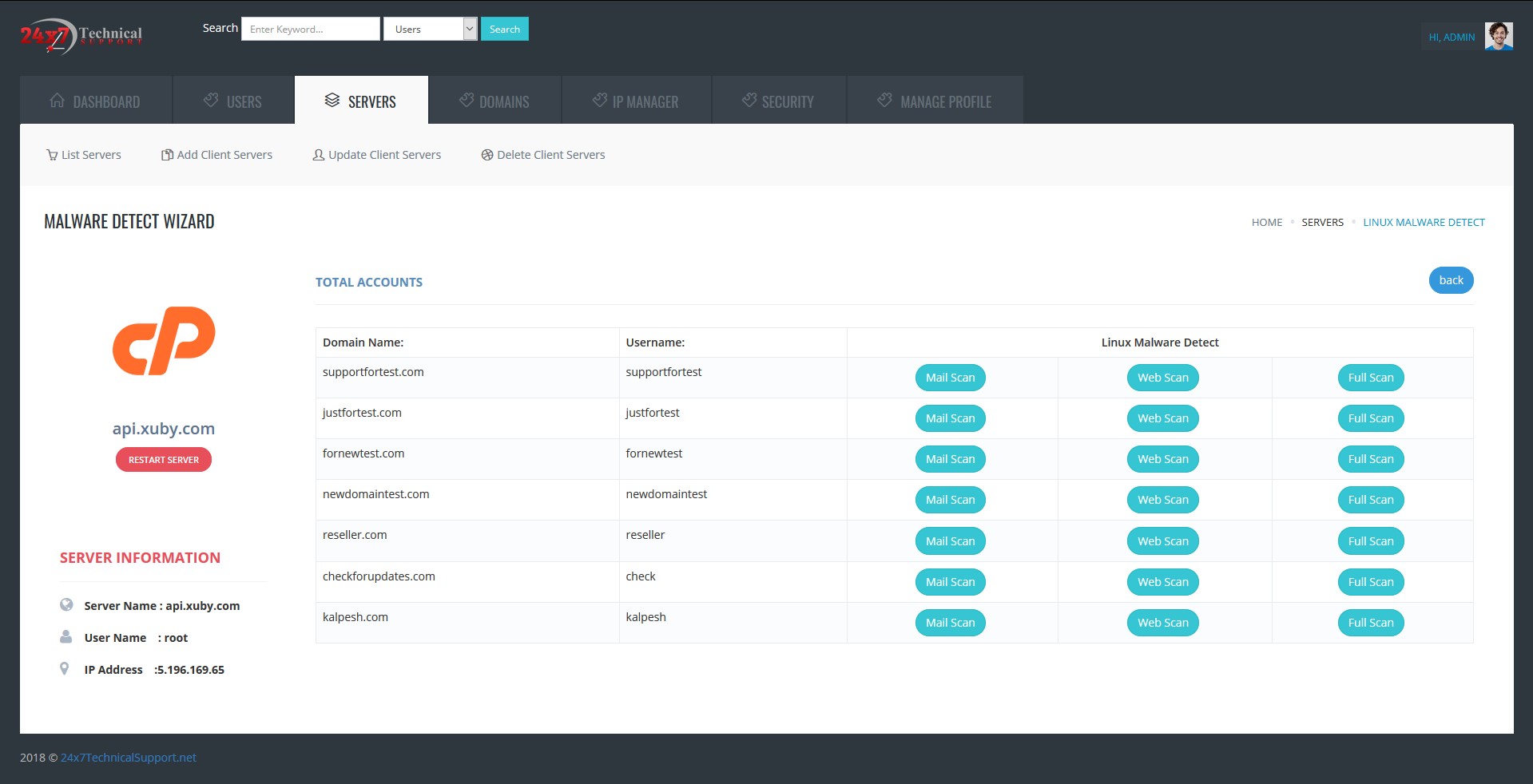
Task: Open the Users search category dropdown
Action: tap(430, 29)
